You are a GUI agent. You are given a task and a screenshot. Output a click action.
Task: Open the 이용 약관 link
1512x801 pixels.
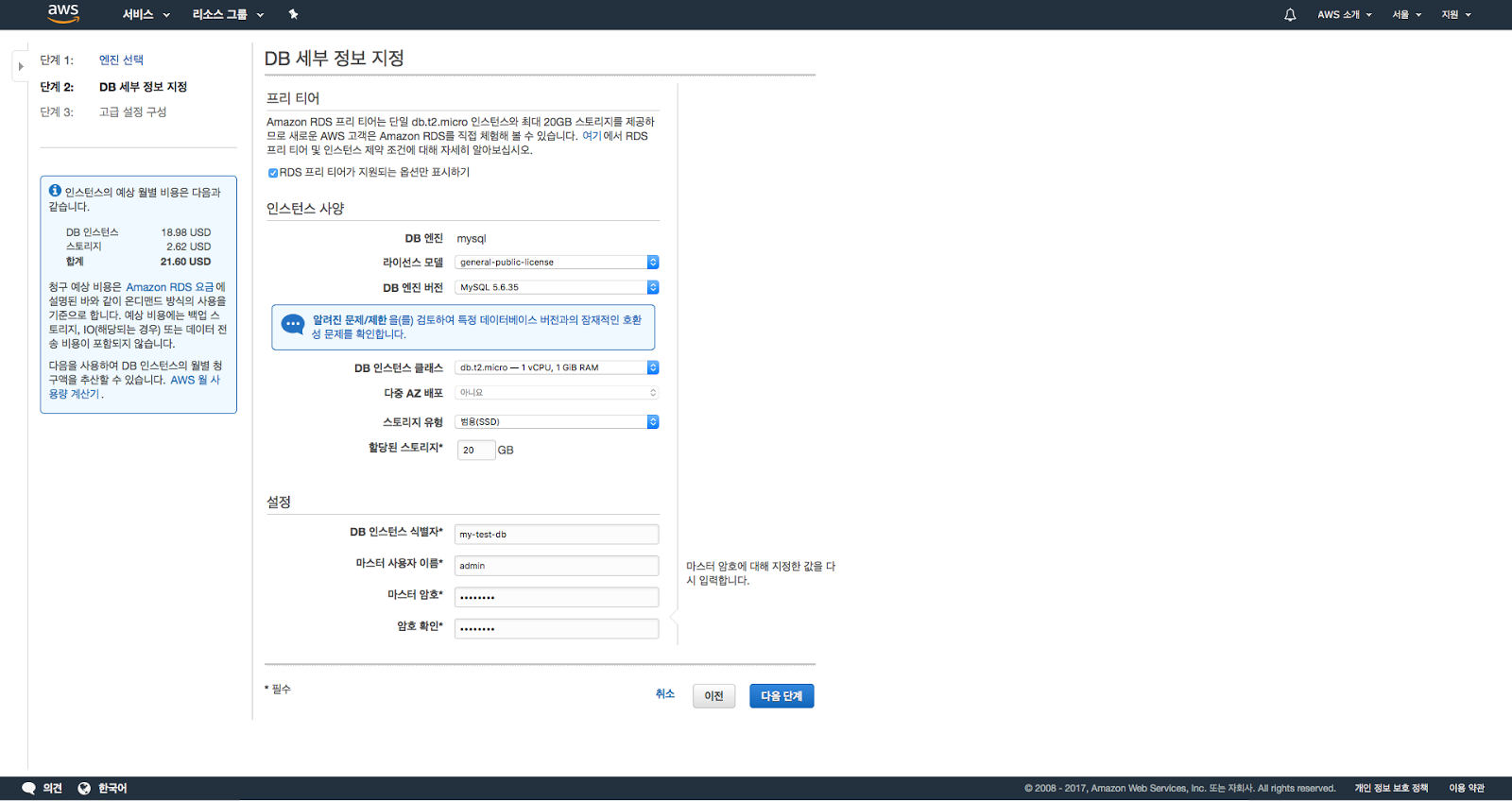coord(1467,789)
